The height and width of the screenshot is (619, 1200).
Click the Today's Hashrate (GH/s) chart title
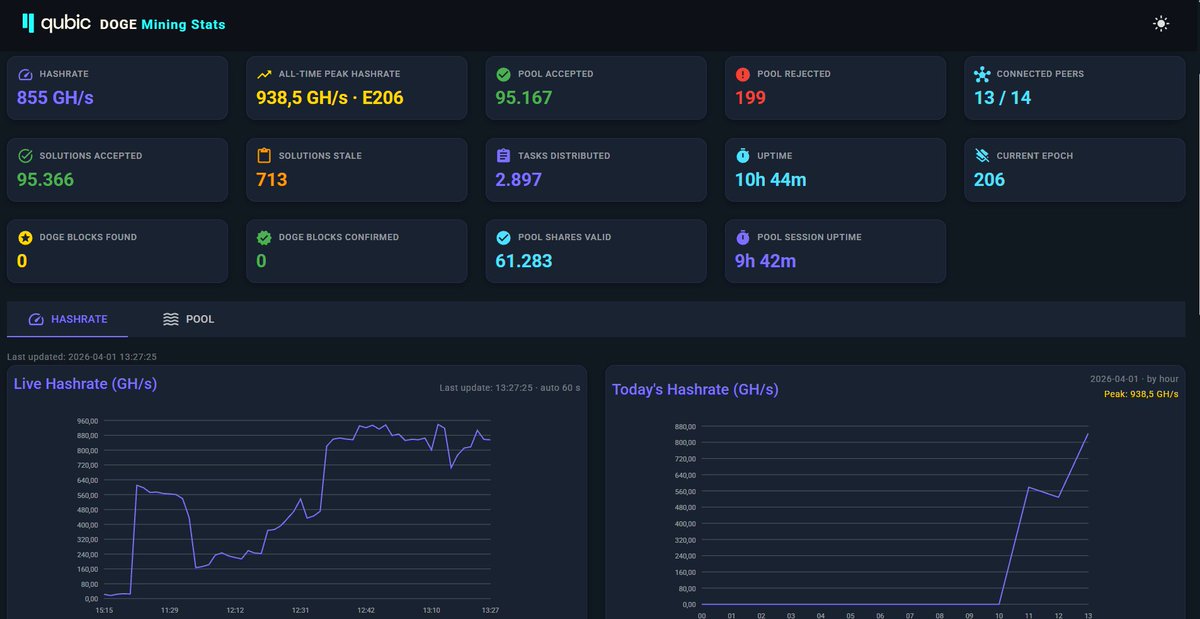click(x=695, y=390)
